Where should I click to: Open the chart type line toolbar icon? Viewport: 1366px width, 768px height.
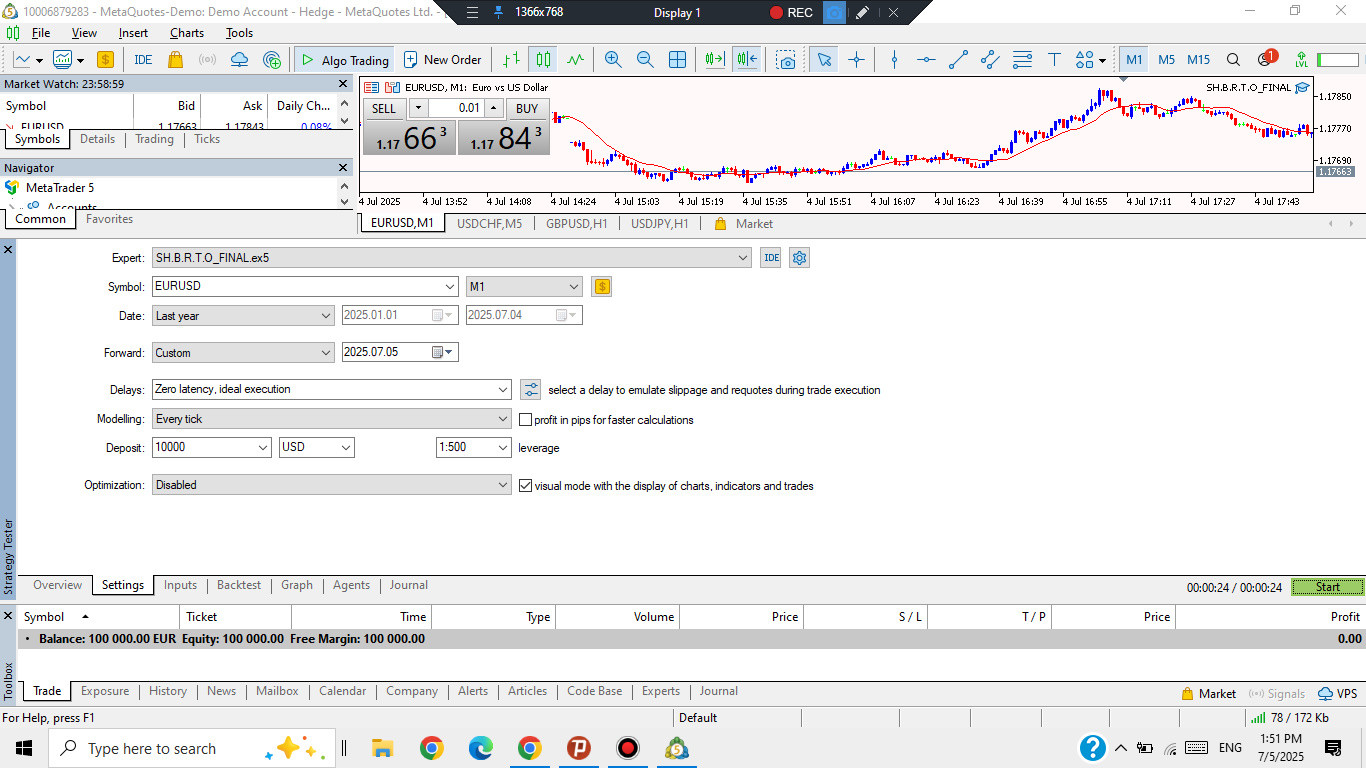[x=22, y=60]
